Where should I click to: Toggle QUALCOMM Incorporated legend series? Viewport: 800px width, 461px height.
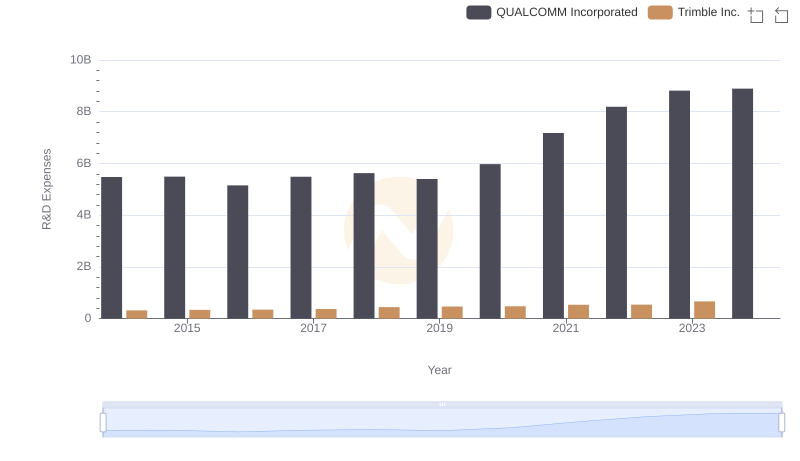click(x=552, y=12)
